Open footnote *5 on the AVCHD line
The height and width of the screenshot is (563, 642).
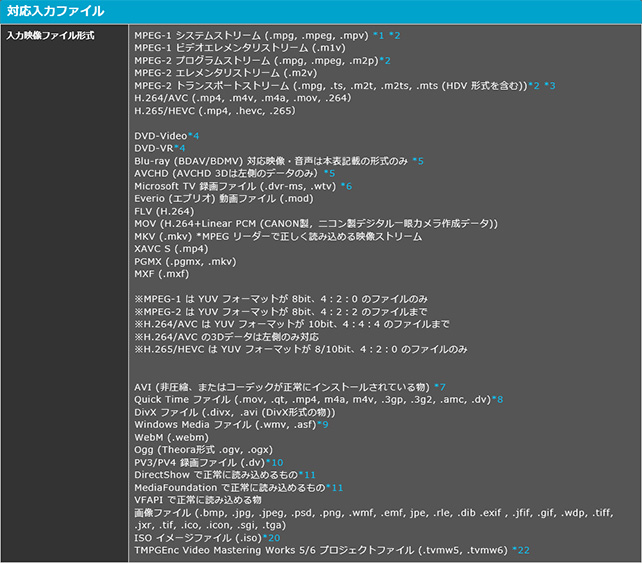click(330, 174)
